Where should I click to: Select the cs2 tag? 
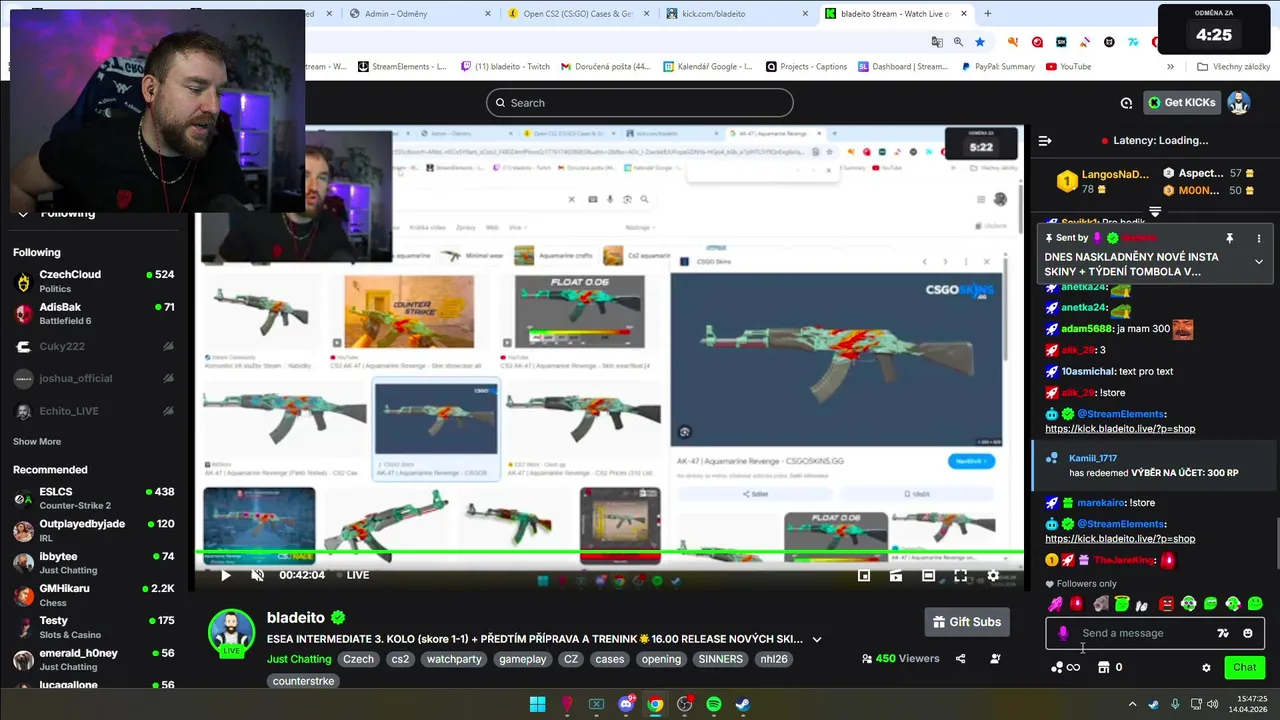(400, 659)
